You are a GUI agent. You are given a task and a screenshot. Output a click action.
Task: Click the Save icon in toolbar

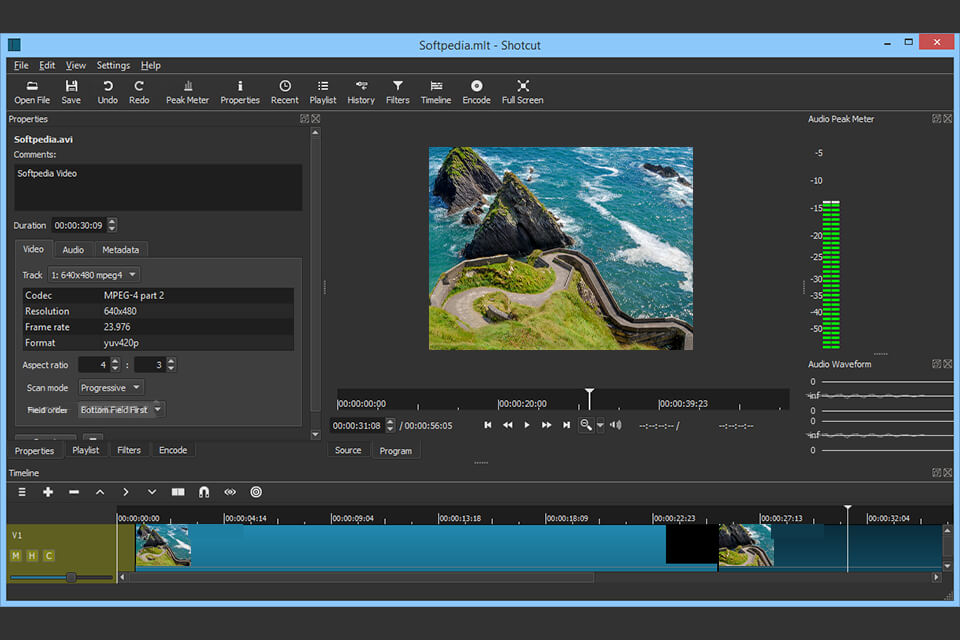tap(71, 91)
